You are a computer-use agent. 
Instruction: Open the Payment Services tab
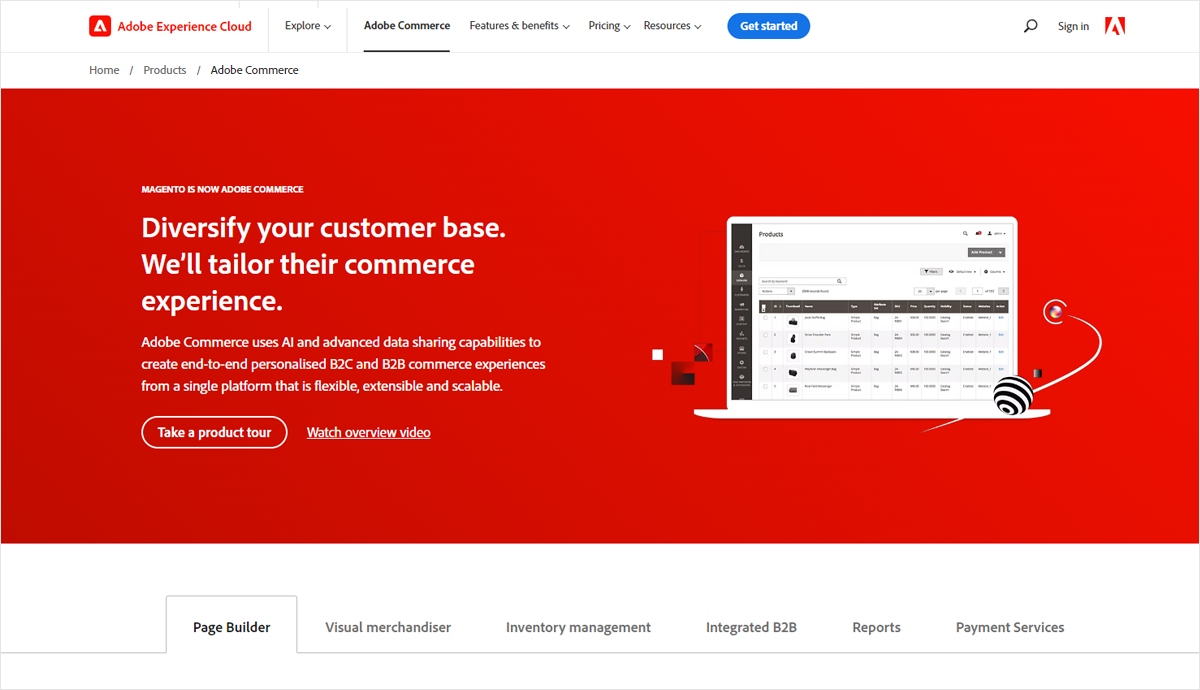point(1010,627)
